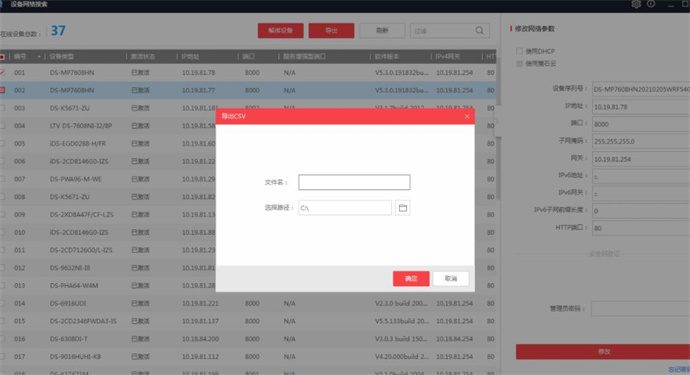
Task: Click the red 导出 button in the toolbar
Action: coord(331,31)
